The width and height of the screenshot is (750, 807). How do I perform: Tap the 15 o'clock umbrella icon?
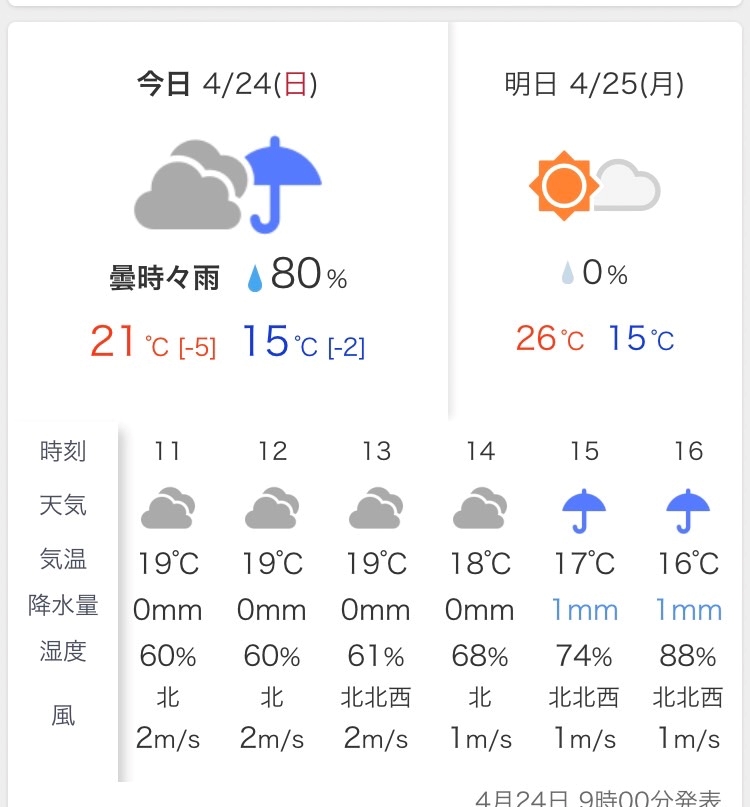[584, 511]
